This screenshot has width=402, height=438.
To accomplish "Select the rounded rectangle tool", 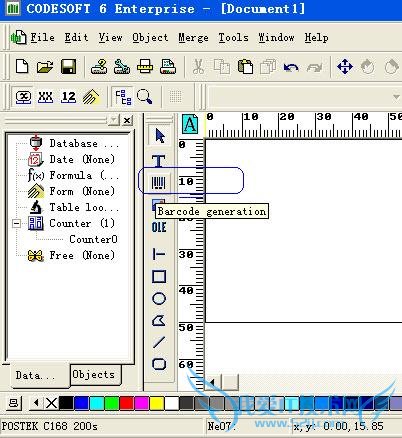I will [x=159, y=364].
